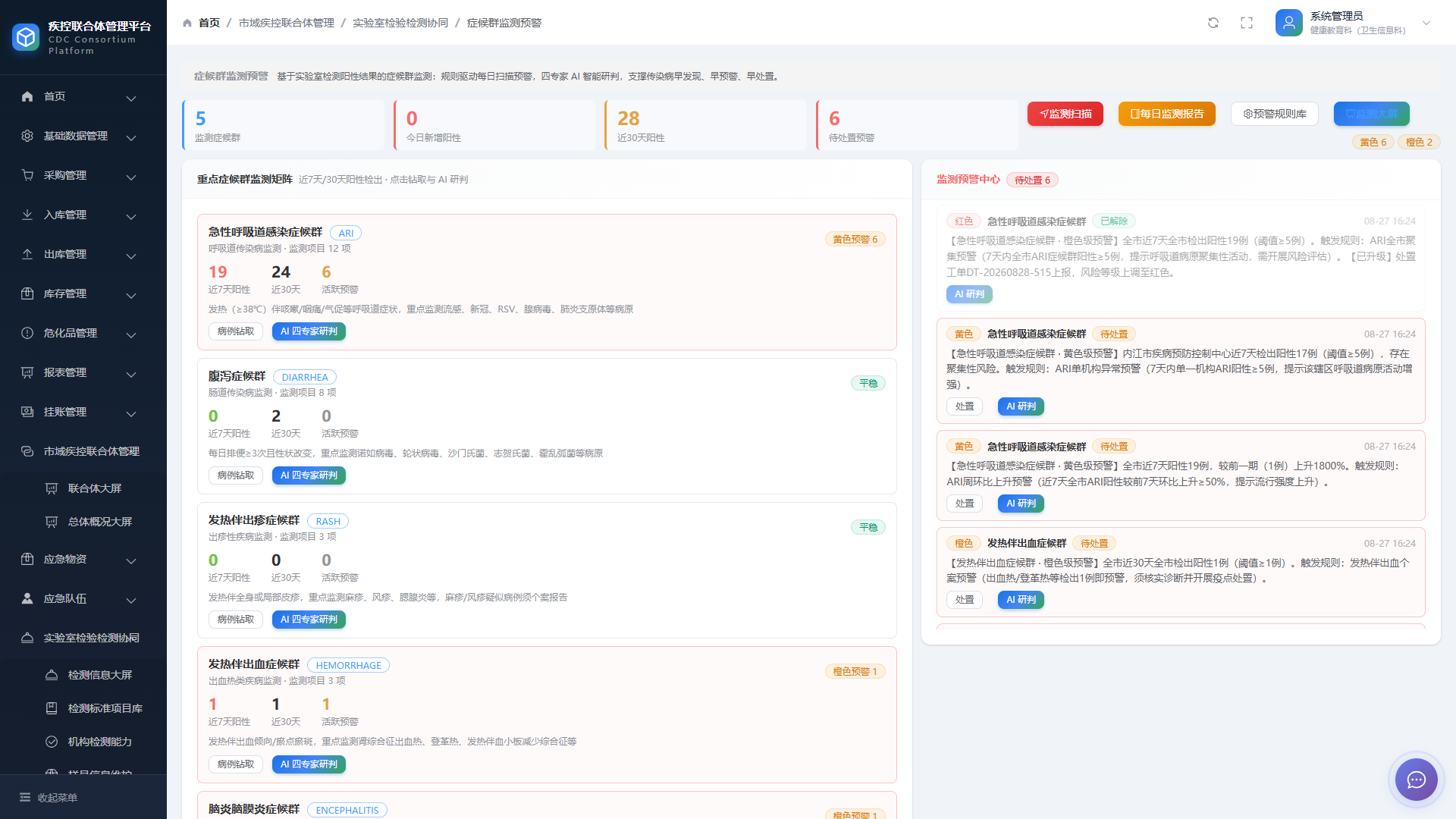Open 检测信息大屏 menu item
The height and width of the screenshot is (819, 1456).
pos(83,675)
